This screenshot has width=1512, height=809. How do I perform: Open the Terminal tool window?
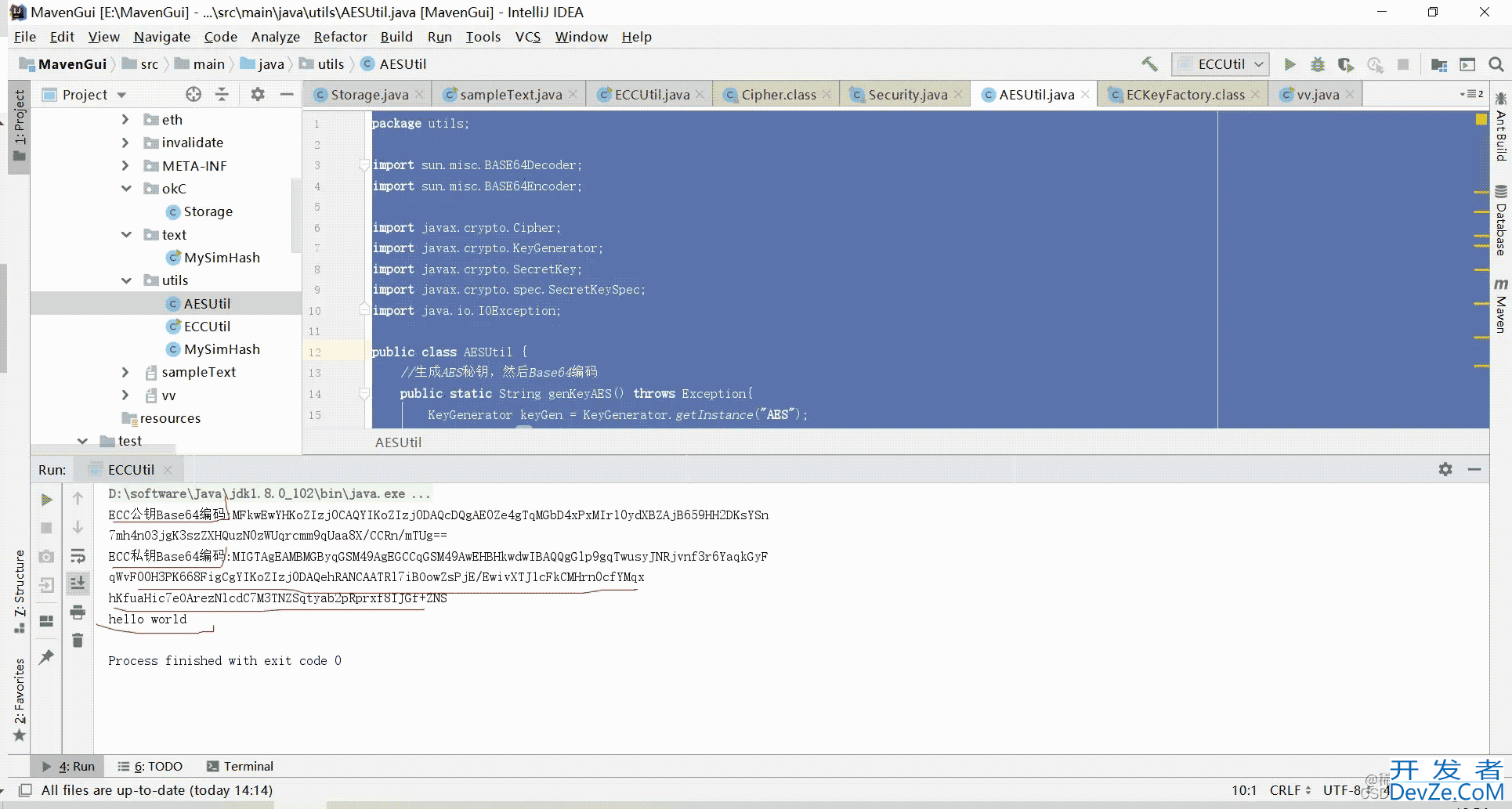tap(240, 766)
